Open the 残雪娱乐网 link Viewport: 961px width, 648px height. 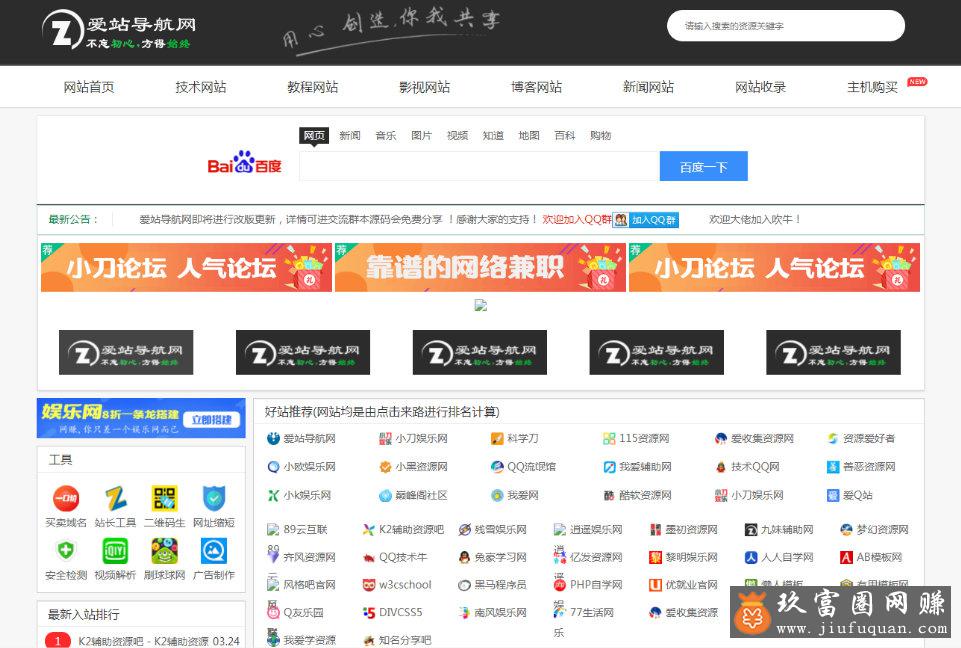pos(500,530)
